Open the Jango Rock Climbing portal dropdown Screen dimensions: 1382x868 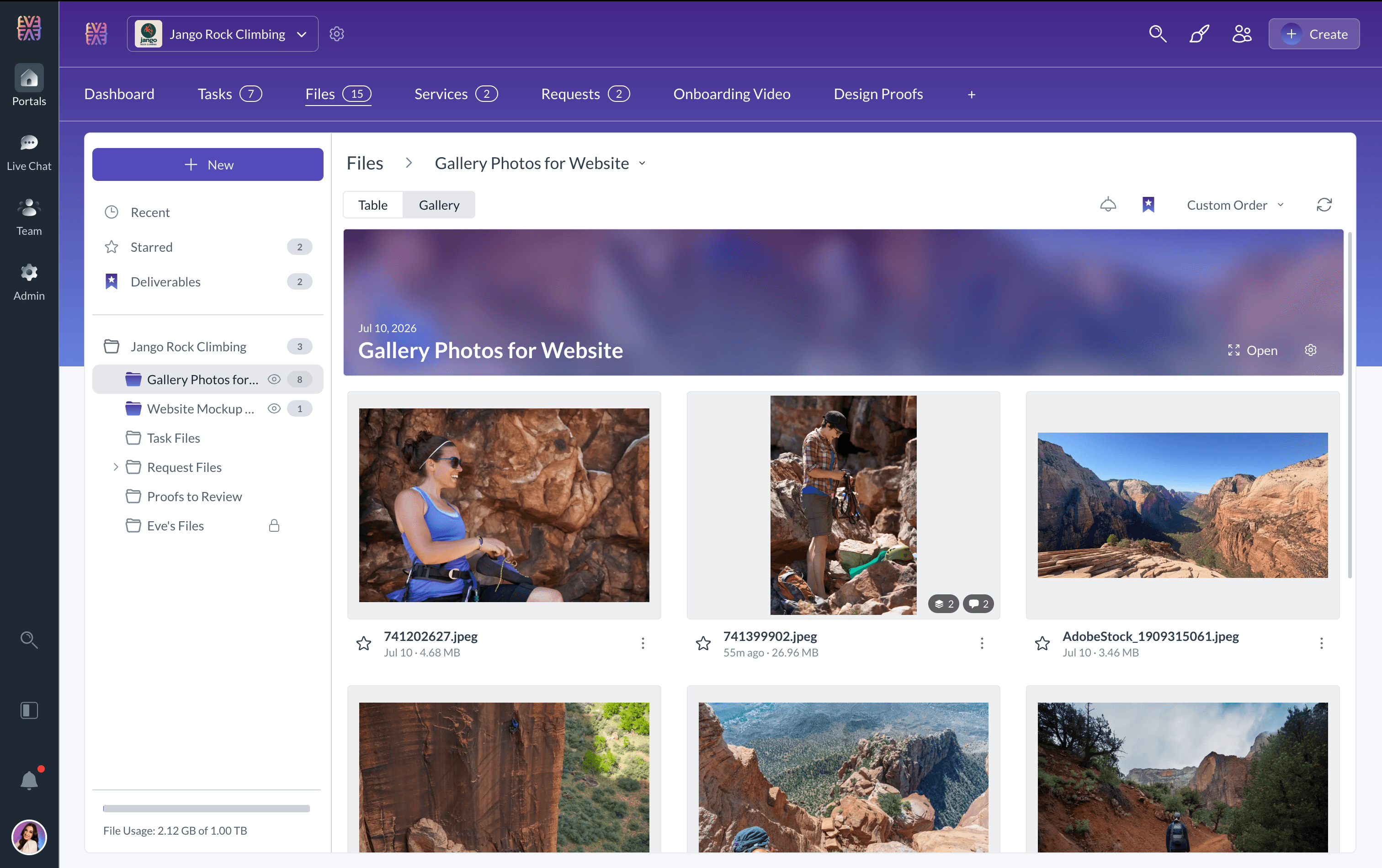pyautogui.click(x=223, y=34)
